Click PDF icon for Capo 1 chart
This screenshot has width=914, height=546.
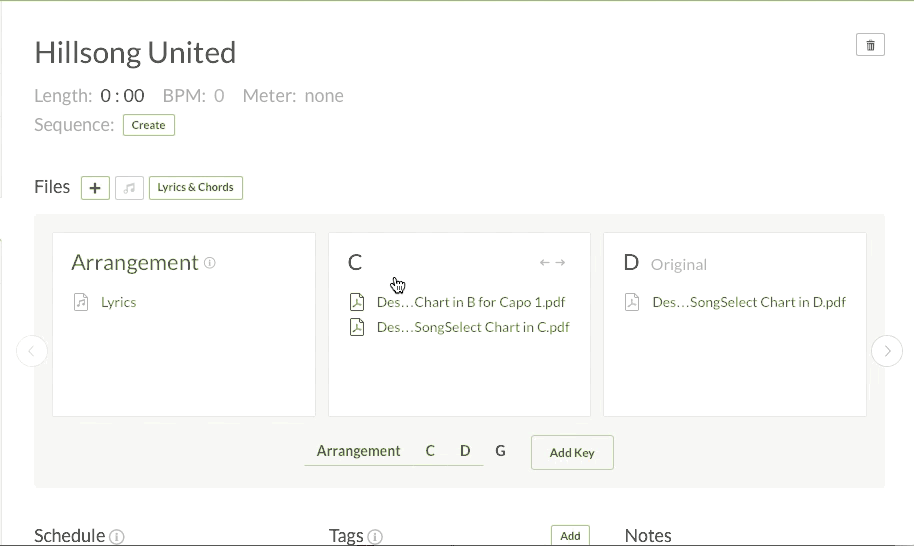pyautogui.click(x=357, y=302)
